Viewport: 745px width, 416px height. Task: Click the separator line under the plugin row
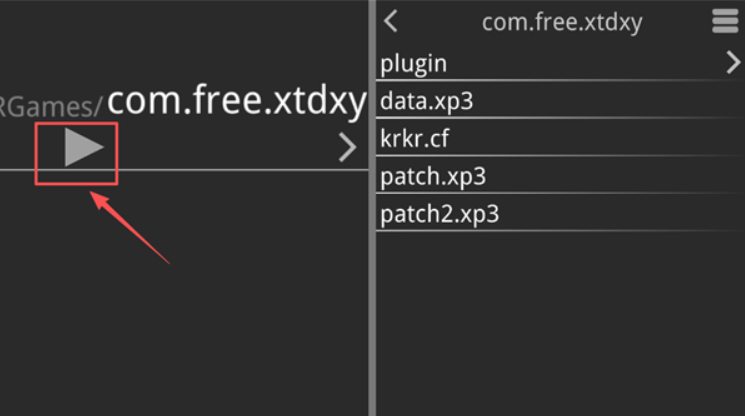point(560,81)
